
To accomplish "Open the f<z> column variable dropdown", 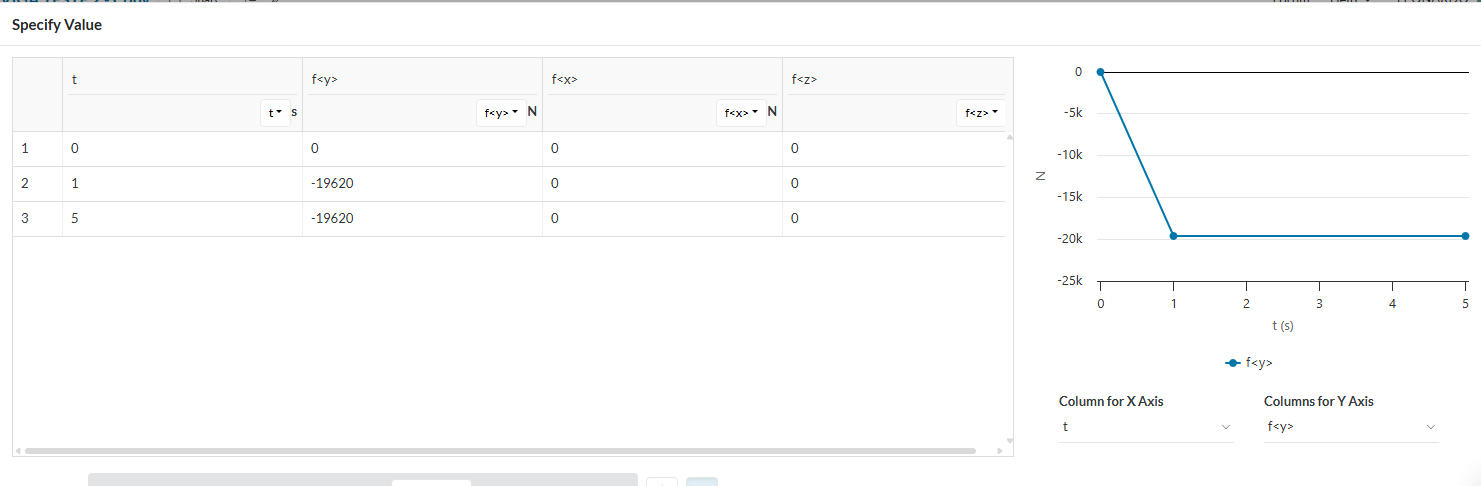I will [x=979, y=113].
